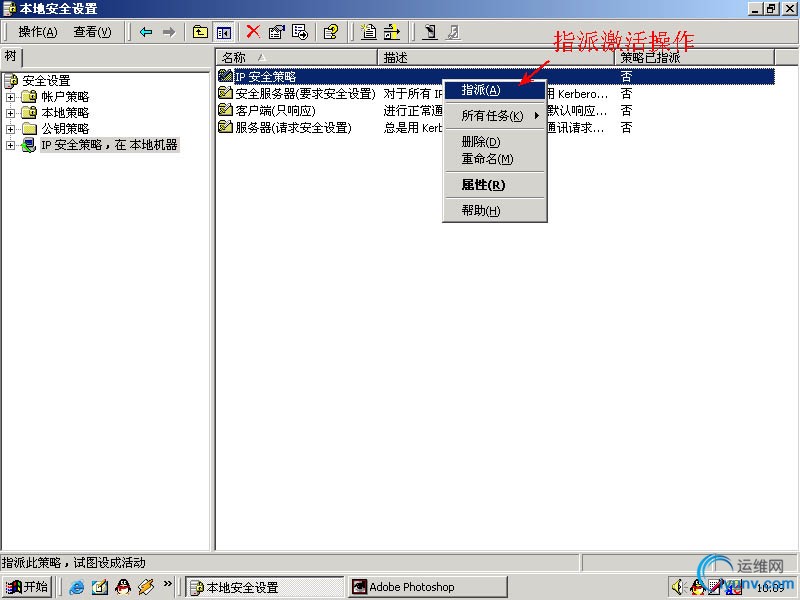Viewport: 800px width, 600px height.
Task: Click the red X delete toolbar icon
Action: pos(253,32)
